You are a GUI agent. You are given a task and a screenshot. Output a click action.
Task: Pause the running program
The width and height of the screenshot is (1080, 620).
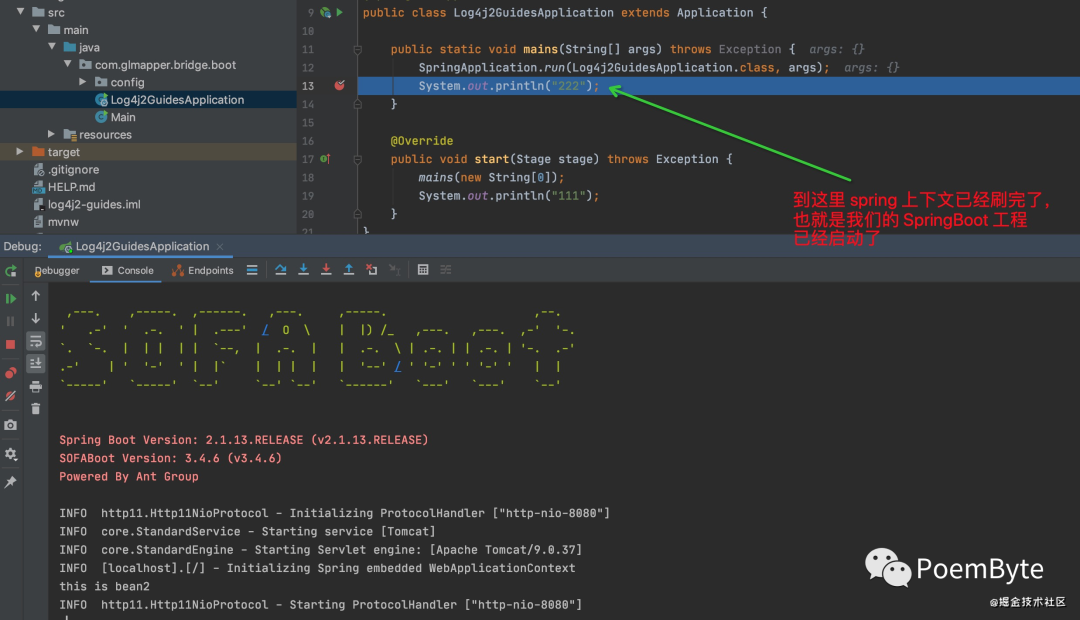coord(10,321)
